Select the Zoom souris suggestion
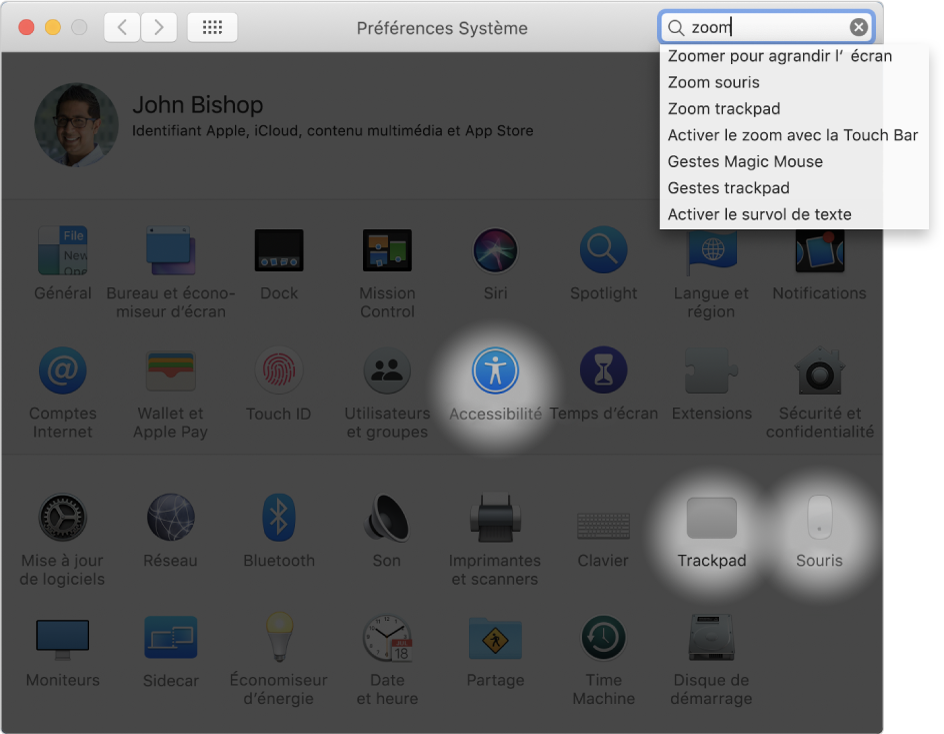The height and width of the screenshot is (734, 944). pos(794,82)
